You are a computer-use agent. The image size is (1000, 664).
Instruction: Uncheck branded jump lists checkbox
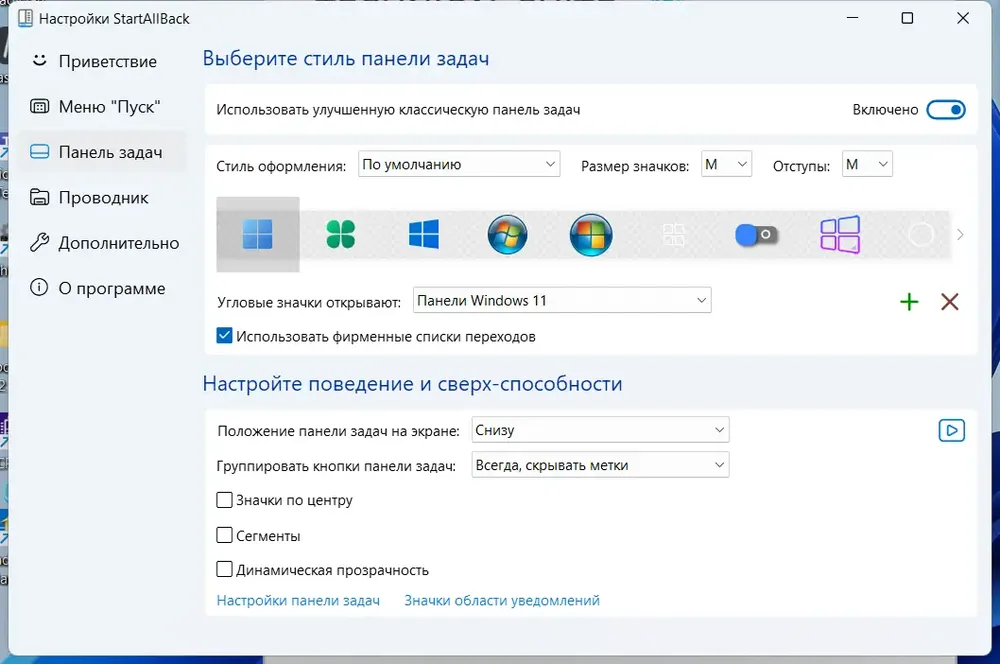pos(224,336)
